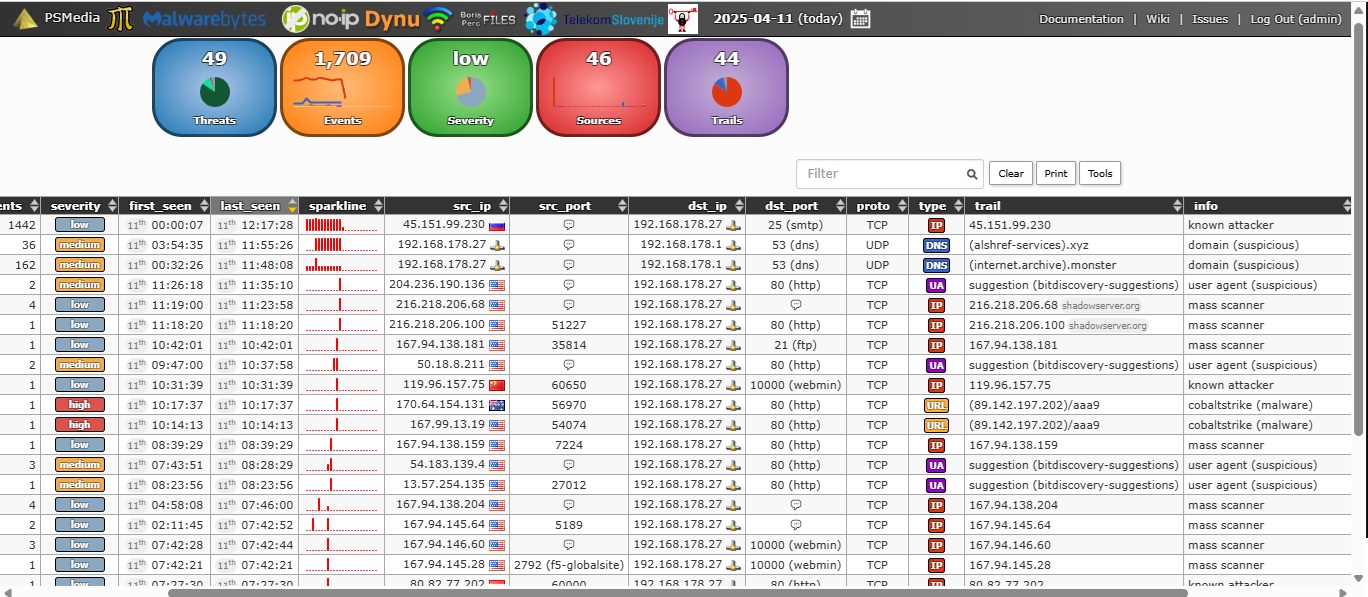Open the red Sources summary tile

pos(598,88)
